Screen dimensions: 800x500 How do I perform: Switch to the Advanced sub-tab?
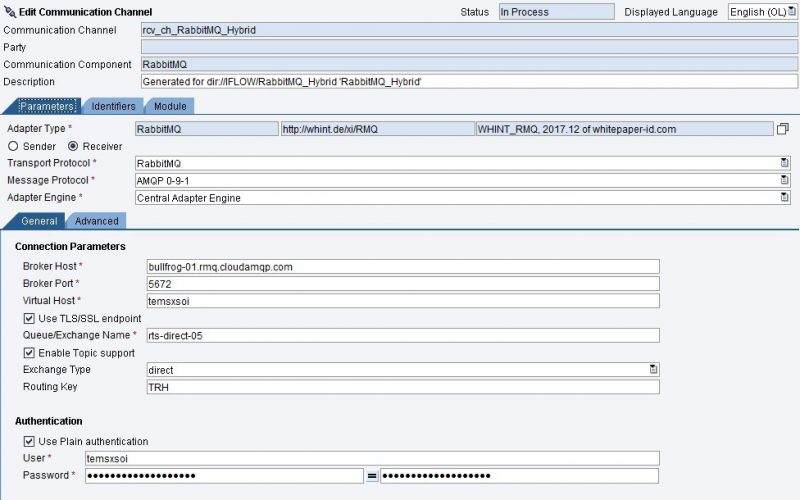point(96,221)
